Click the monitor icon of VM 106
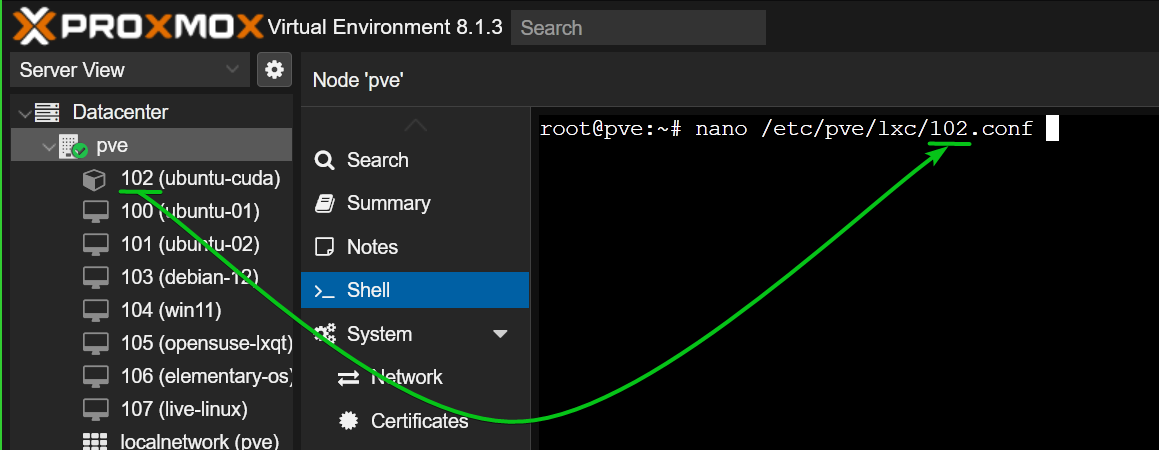 coord(95,377)
